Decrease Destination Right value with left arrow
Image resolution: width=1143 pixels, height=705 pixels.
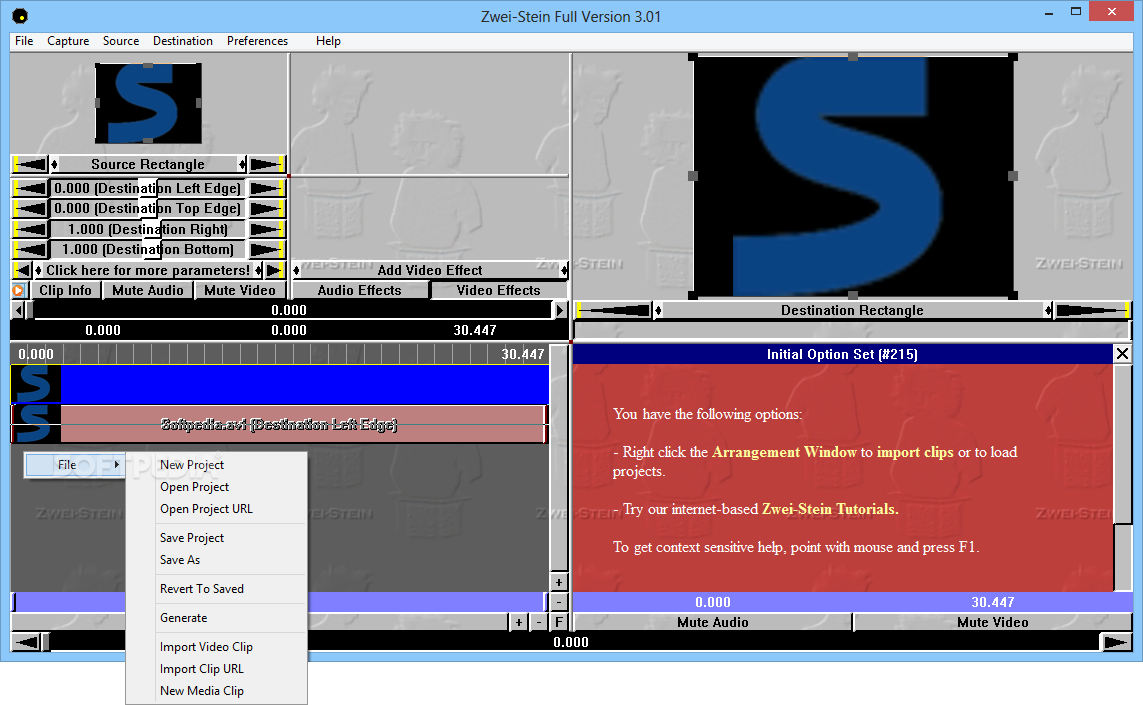tap(30, 229)
